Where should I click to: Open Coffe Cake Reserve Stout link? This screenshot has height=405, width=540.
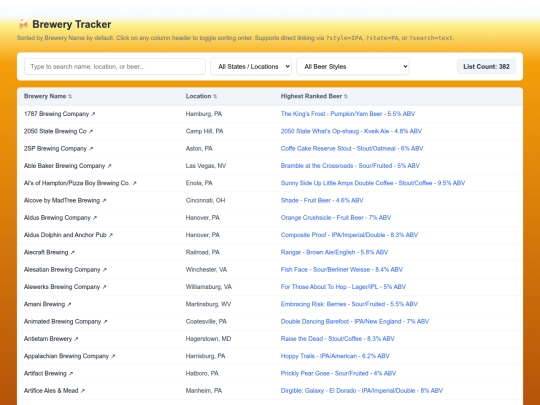352,148
